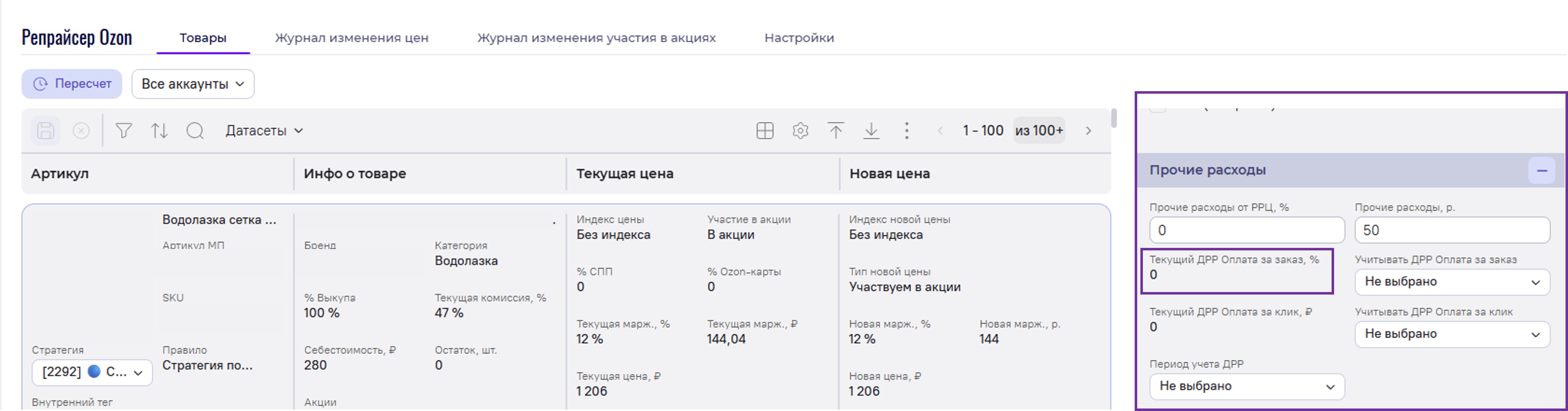Image resolution: width=1568 pixels, height=411 pixels.
Task: Open Период учета ДРР dropdown
Action: point(1246,387)
